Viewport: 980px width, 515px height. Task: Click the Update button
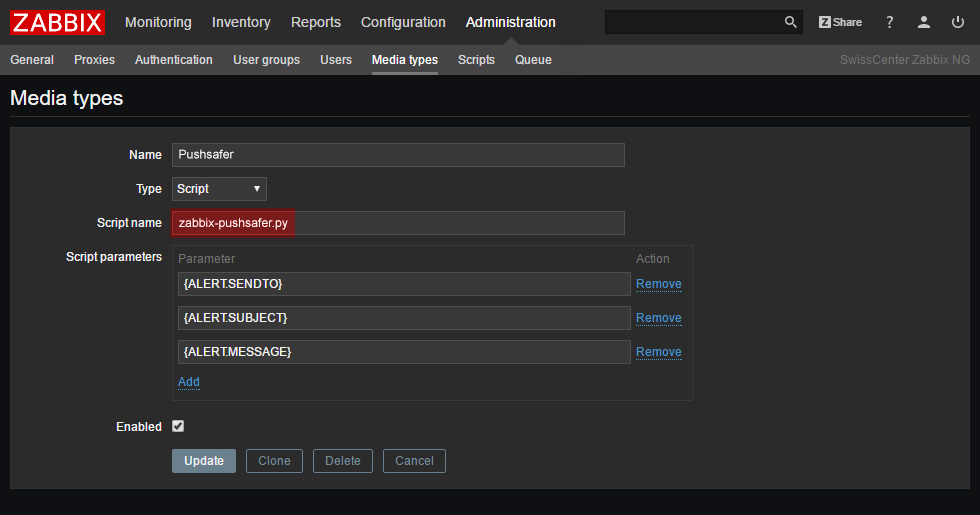[204, 461]
